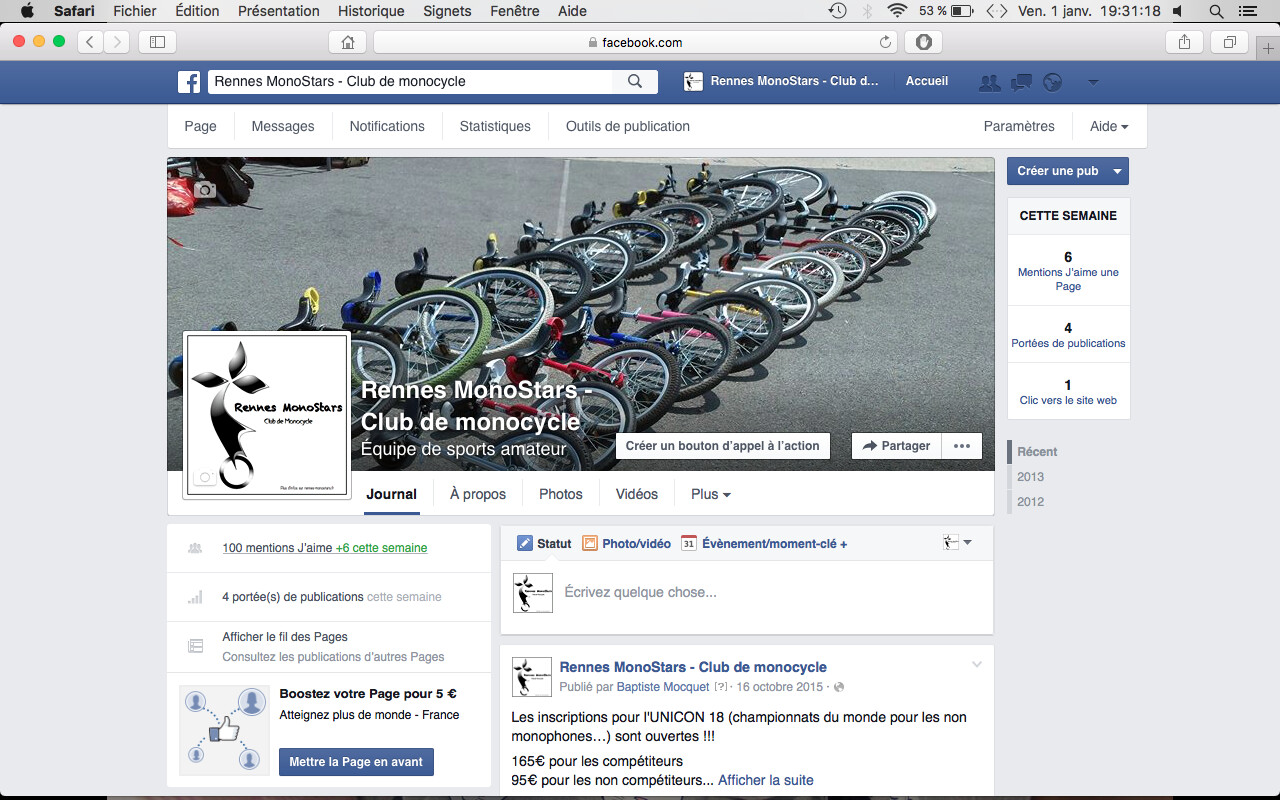
Task: Expand the Plus dropdown tab
Action: click(711, 494)
